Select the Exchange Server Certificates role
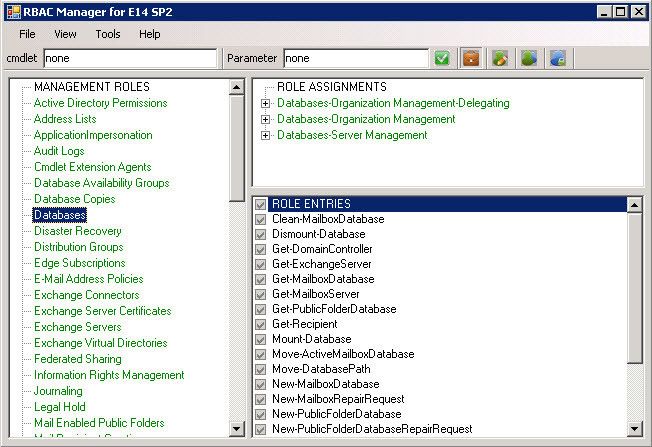 pyautogui.click(x=103, y=311)
